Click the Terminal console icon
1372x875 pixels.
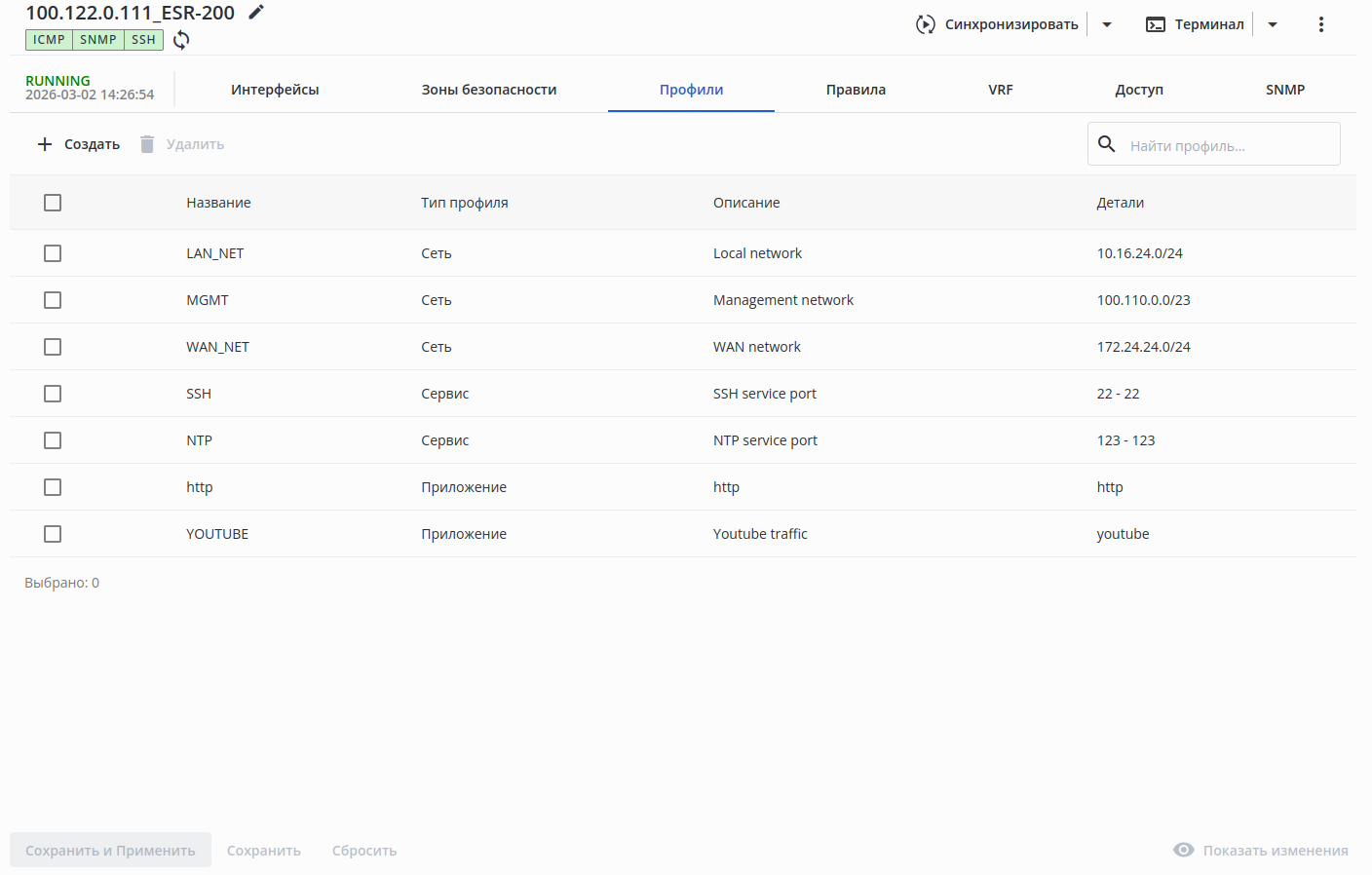pos(1156,24)
